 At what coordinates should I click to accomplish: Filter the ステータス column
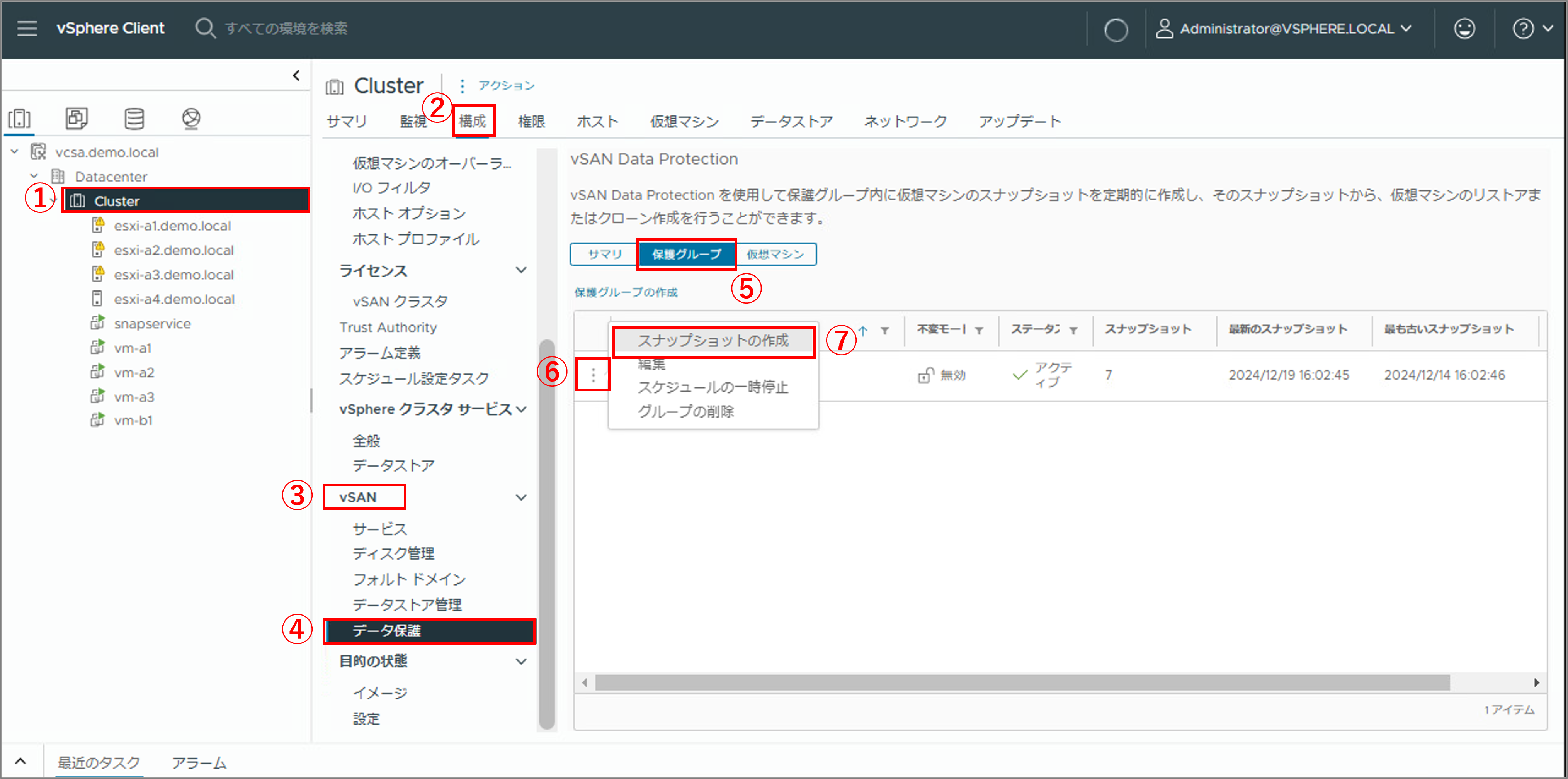pos(1073,331)
